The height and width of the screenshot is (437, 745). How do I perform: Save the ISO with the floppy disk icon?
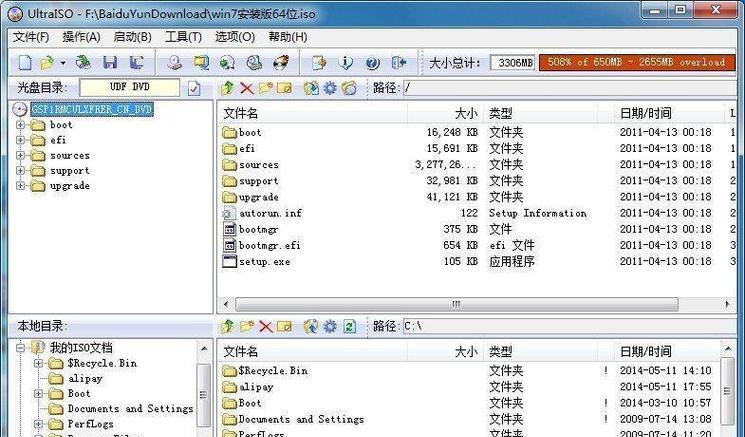pos(110,63)
